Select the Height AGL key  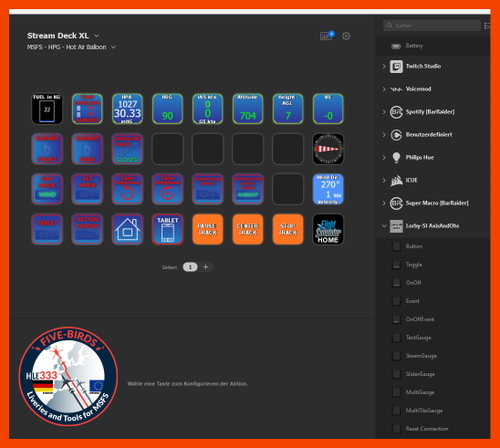[288, 109]
